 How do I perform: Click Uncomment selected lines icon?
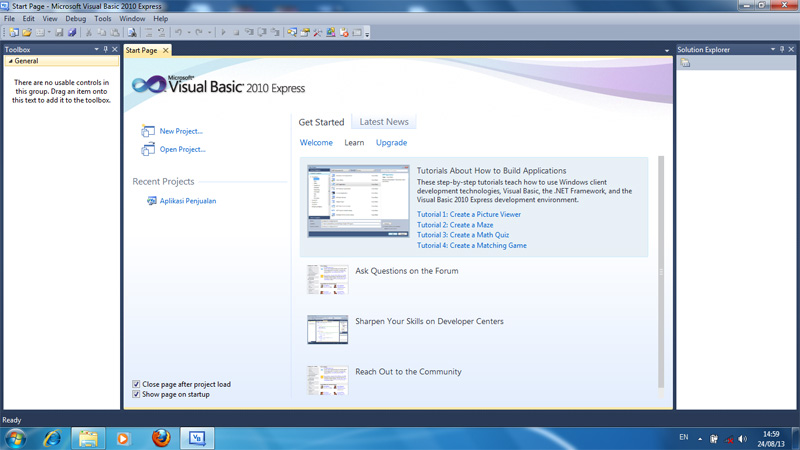click(x=162, y=33)
